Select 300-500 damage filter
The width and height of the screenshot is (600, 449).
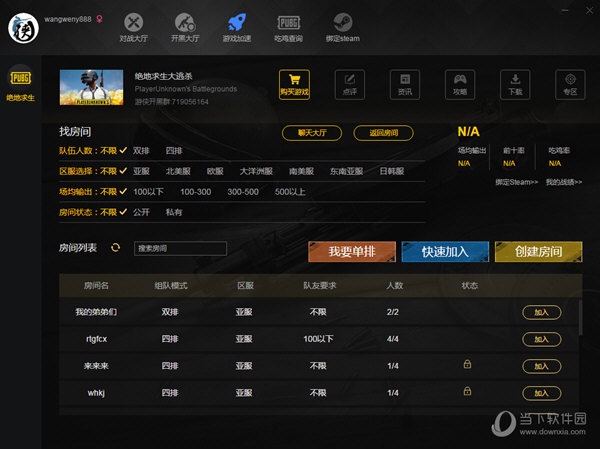pyautogui.click(x=243, y=192)
